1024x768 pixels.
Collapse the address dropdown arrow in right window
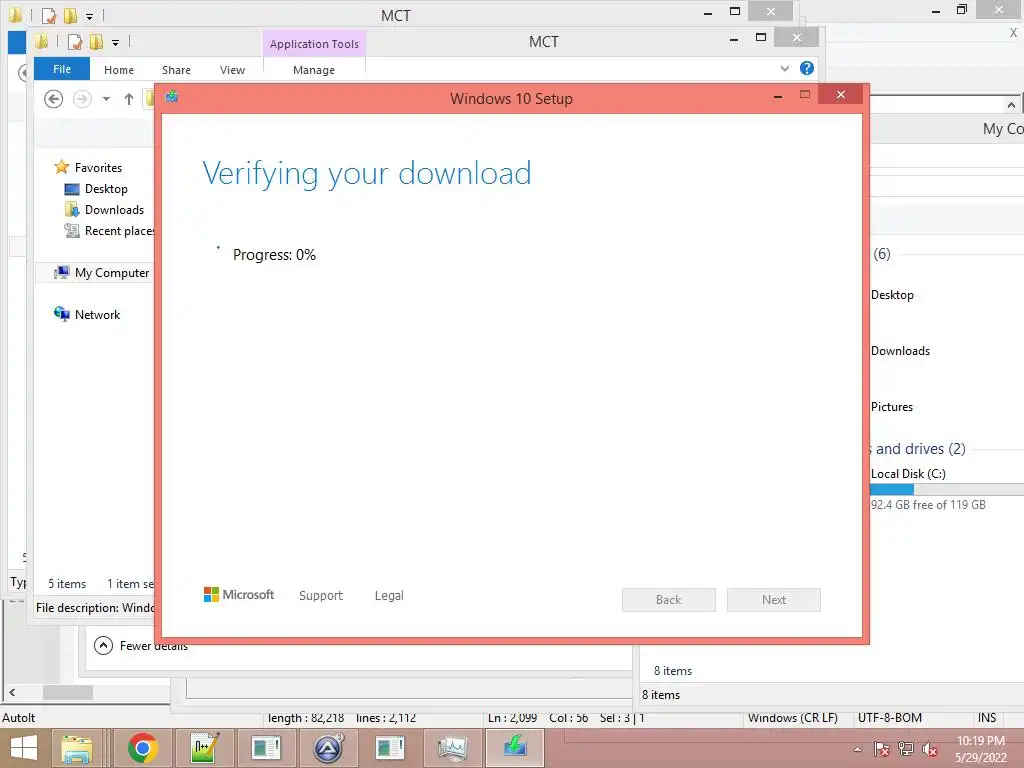coord(1011,104)
